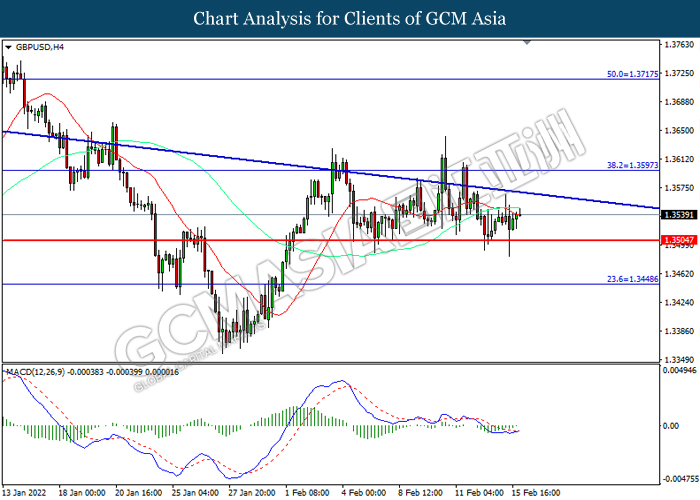Click price axis value 1.33490
The height and width of the screenshot is (500, 700).
tap(679, 360)
